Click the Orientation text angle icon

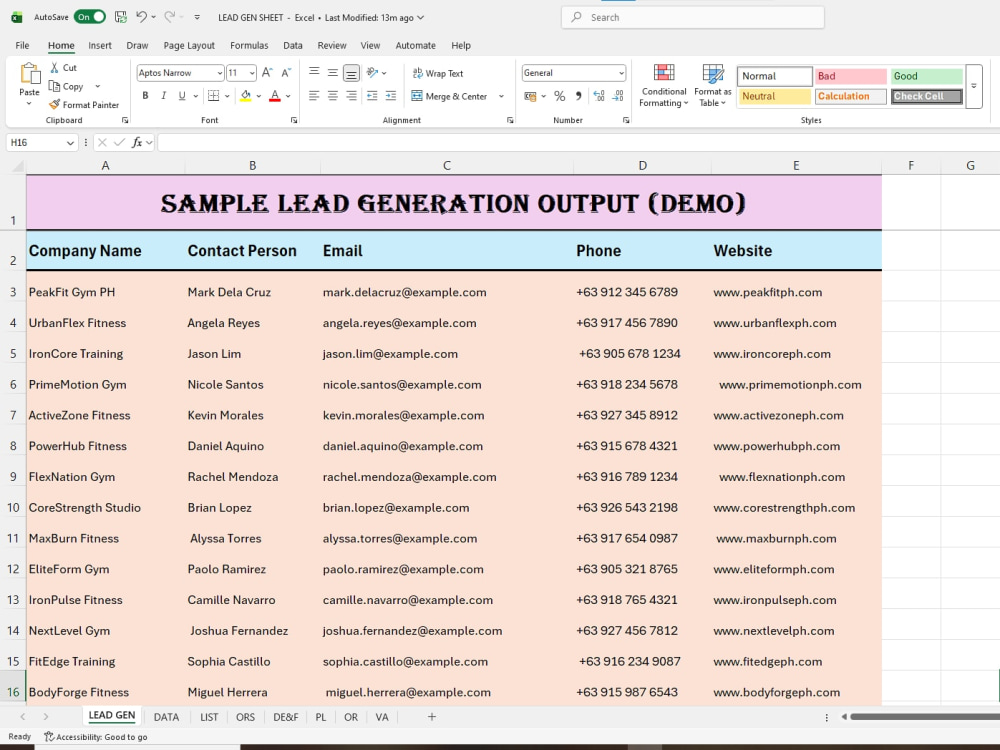[x=372, y=73]
